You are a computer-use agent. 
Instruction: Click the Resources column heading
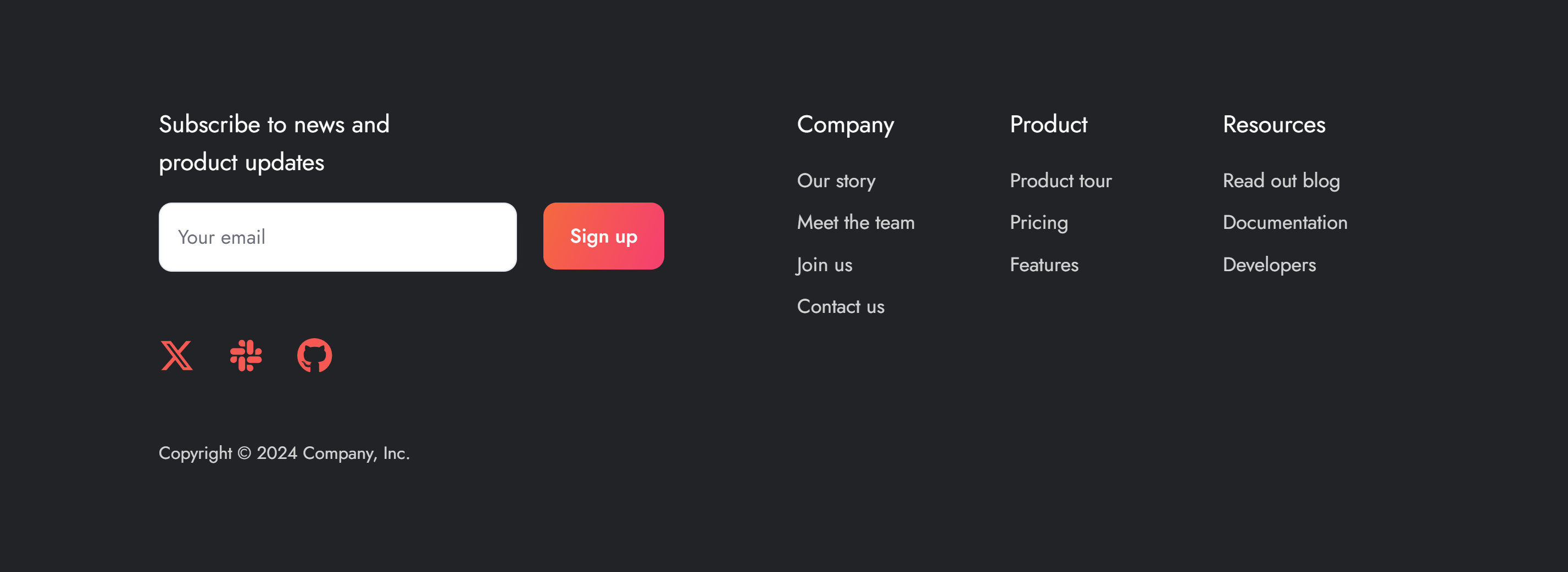click(x=1274, y=125)
